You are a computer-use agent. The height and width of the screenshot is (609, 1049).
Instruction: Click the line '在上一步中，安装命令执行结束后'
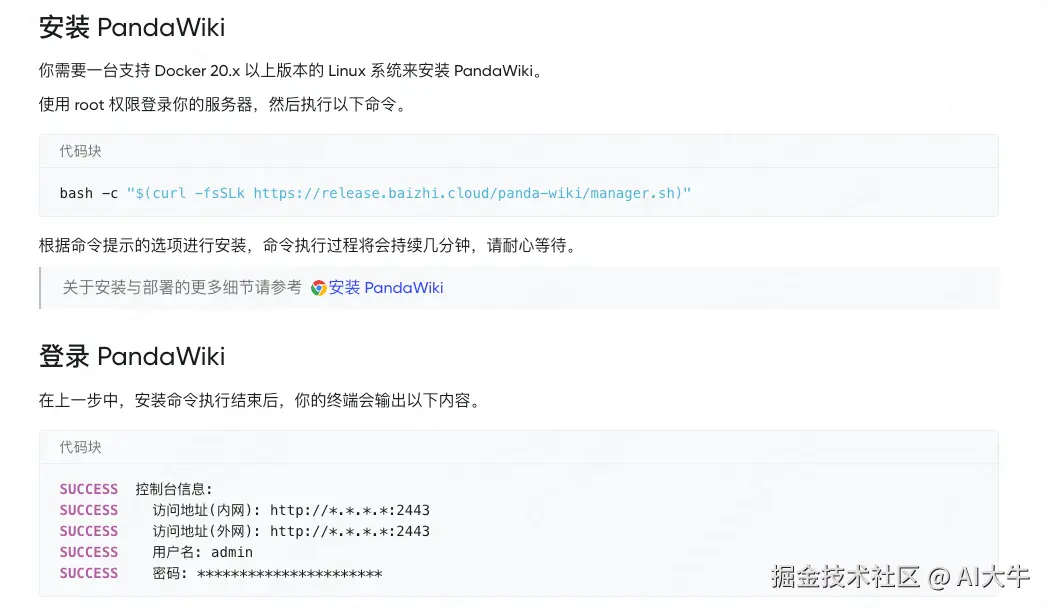pyautogui.click(x=262, y=400)
